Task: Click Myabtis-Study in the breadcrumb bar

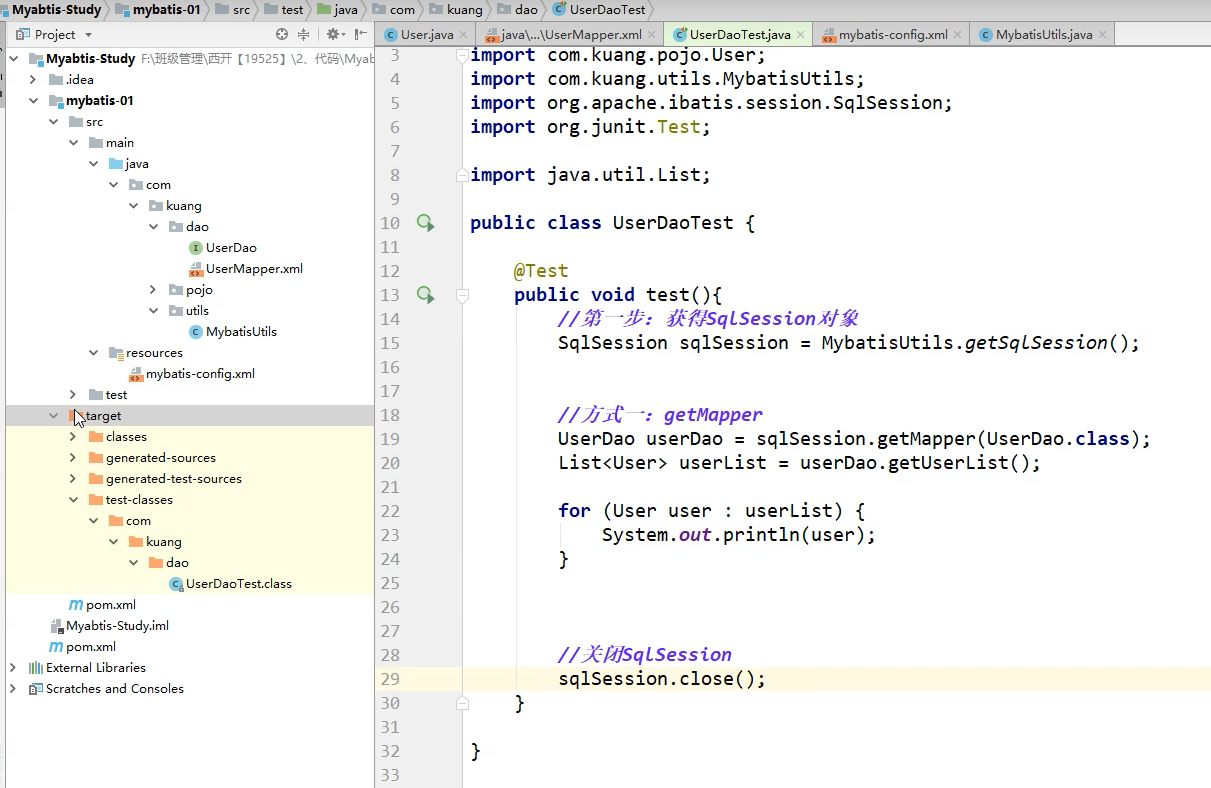Action: pyautogui.click(x=57, y=9)
